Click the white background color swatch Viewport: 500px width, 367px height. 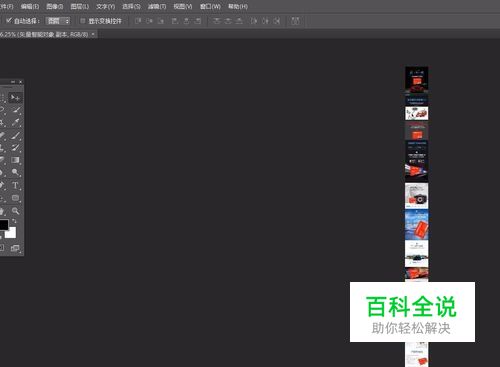pos(12,233)
